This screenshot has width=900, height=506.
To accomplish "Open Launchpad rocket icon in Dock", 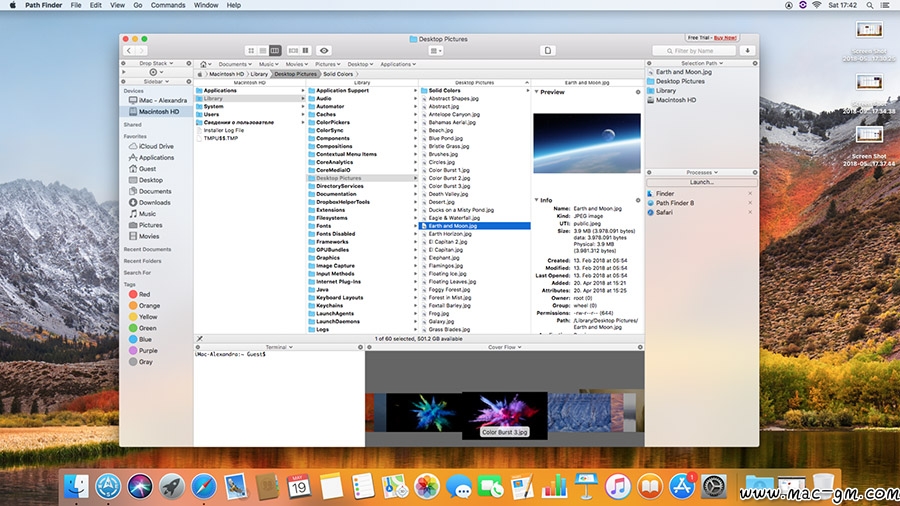I will (172, 486).
